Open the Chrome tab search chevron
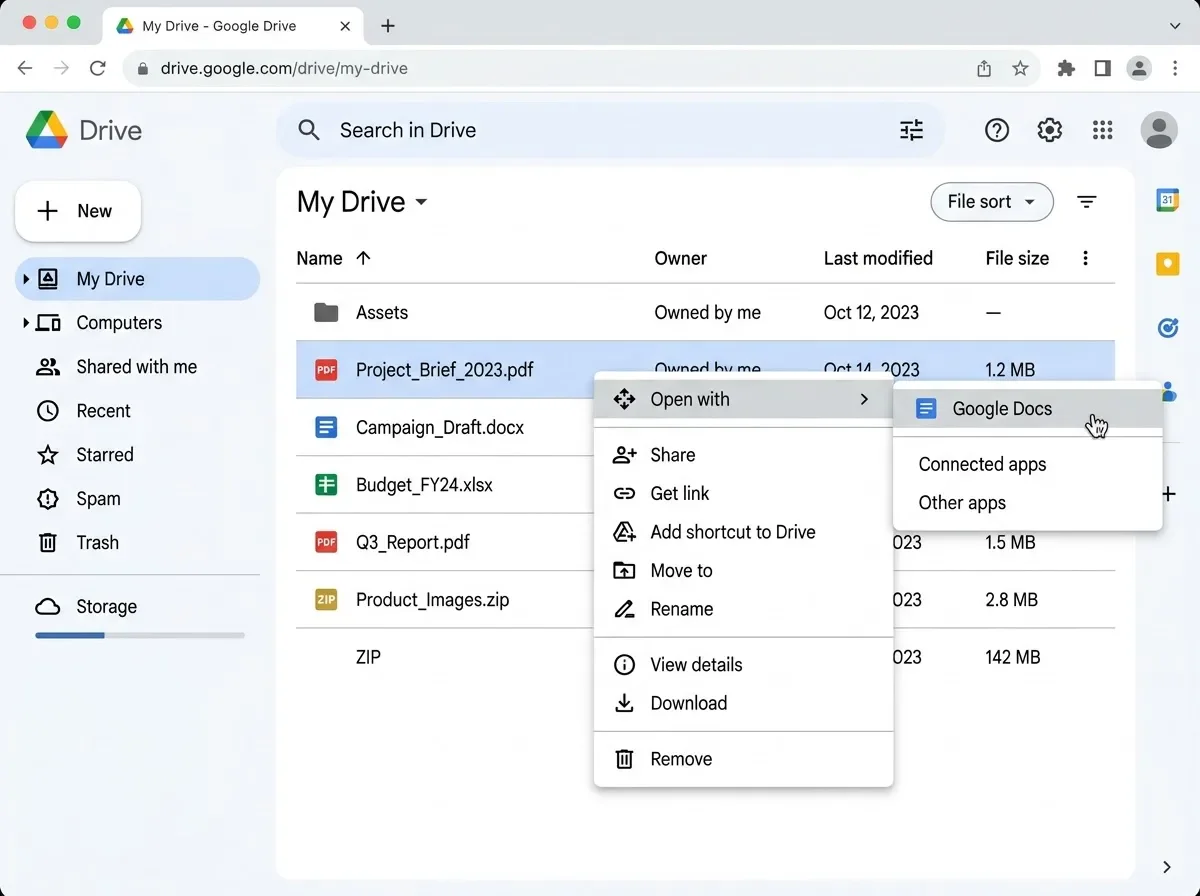The image size is (1200, 896). 1176,26
